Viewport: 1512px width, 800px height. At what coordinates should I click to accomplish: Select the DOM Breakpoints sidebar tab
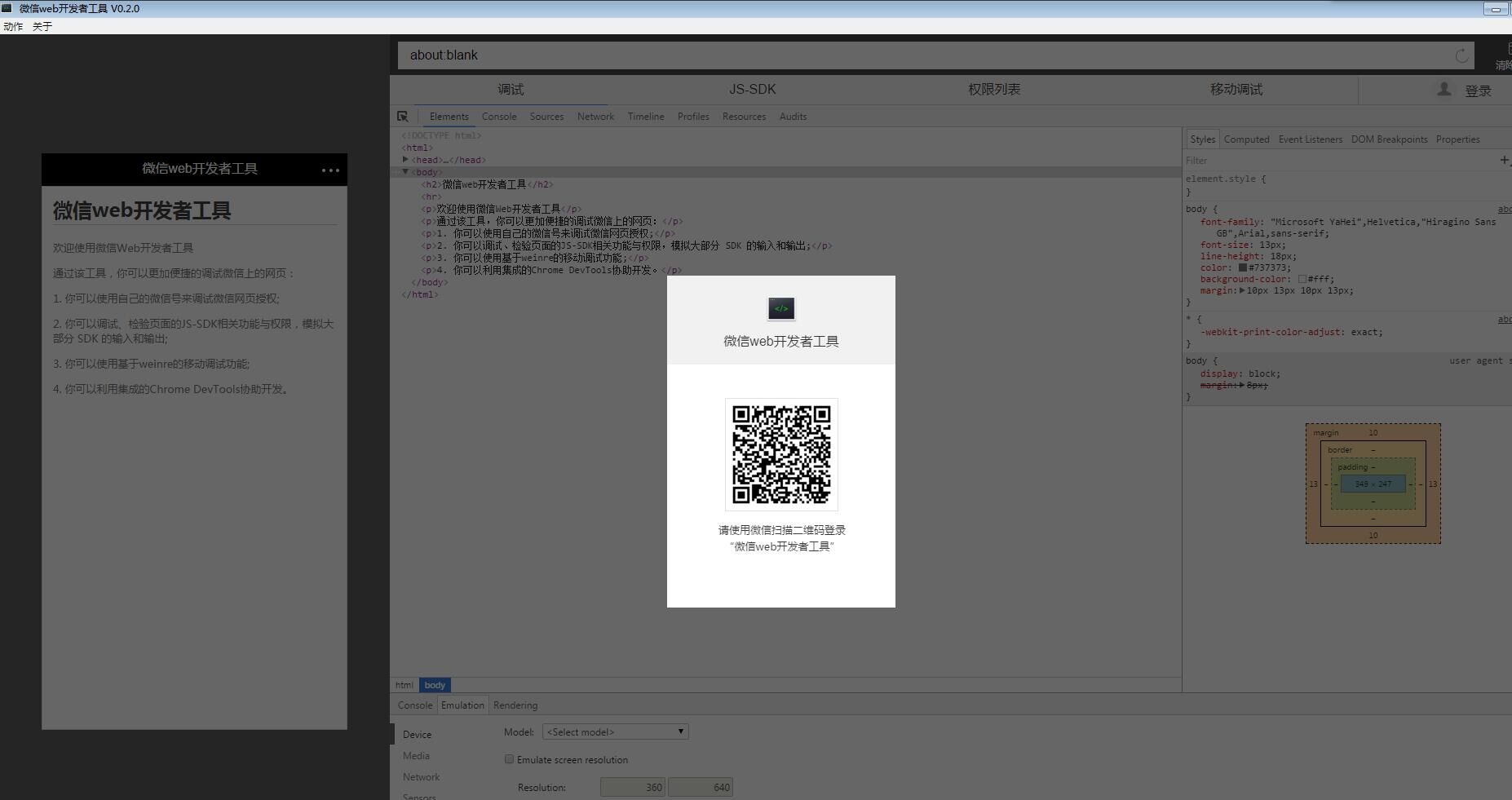click(x=1389, y=139)
